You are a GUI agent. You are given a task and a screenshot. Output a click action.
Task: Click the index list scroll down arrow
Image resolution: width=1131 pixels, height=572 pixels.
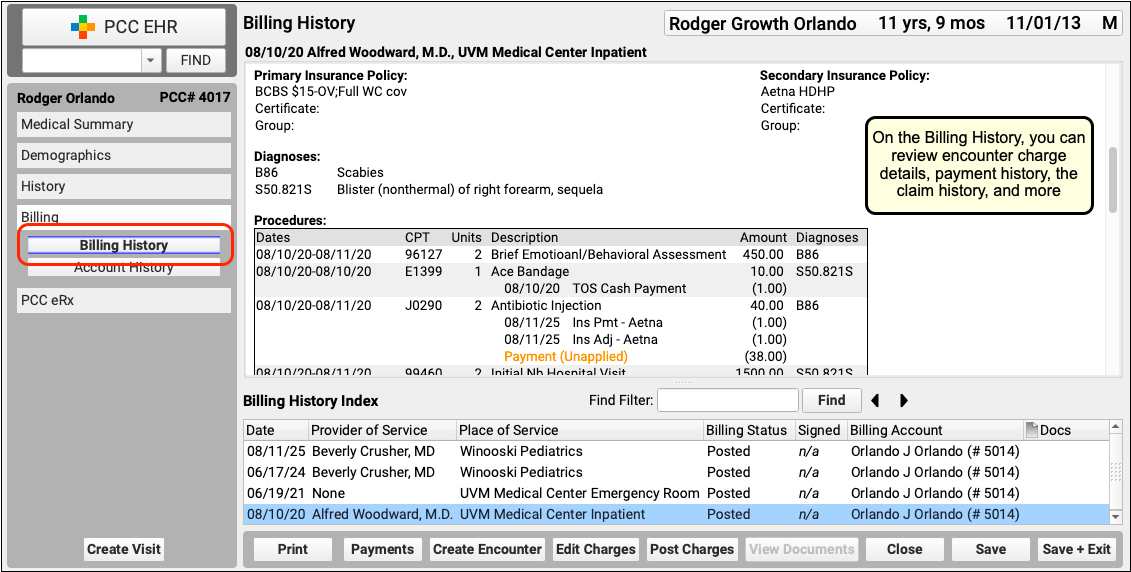pos(1116,516)
